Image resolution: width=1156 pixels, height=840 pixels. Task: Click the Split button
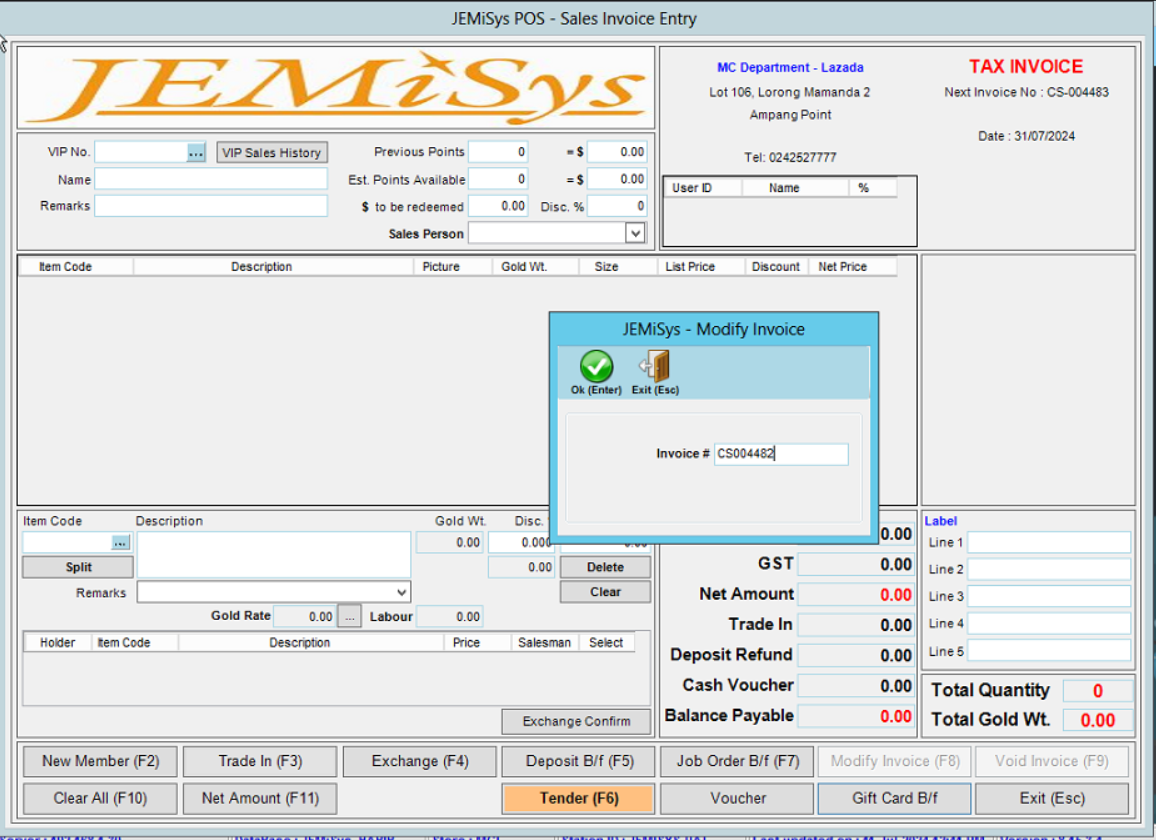pos(76,566)
